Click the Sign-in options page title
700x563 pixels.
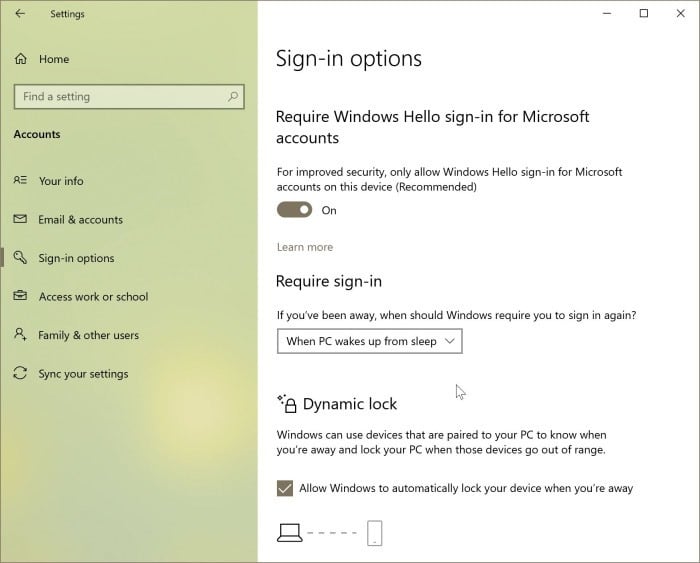349,58
